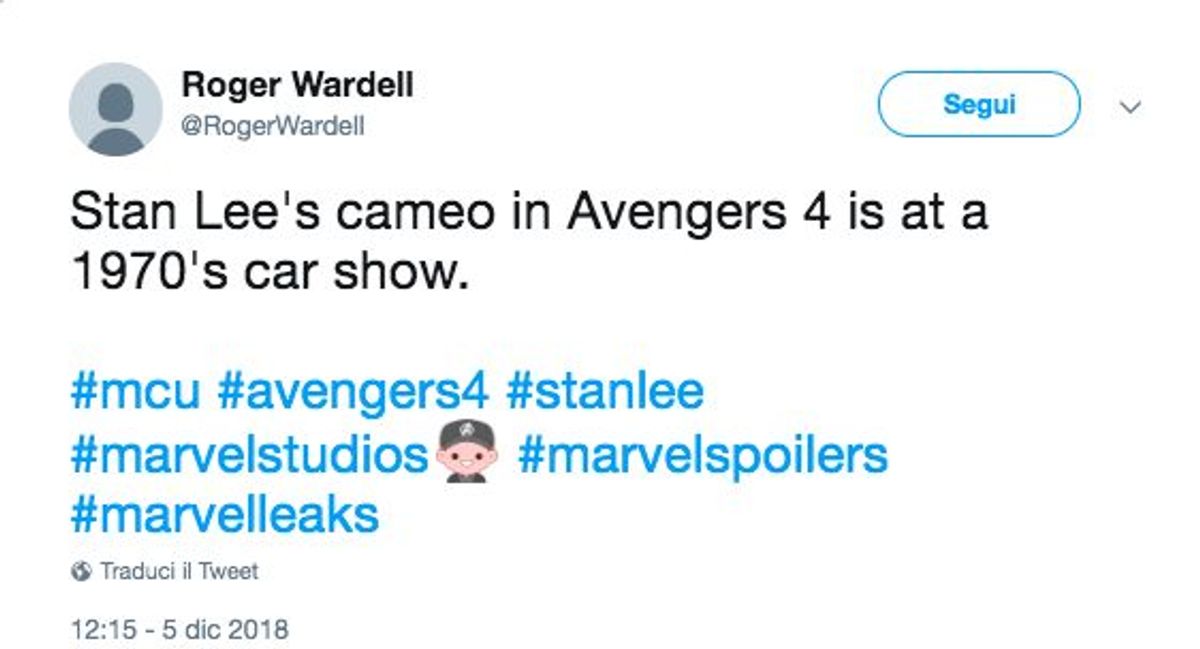Visit the #stanlee hashtag
1200x649 pixels.
click(605, 391)
